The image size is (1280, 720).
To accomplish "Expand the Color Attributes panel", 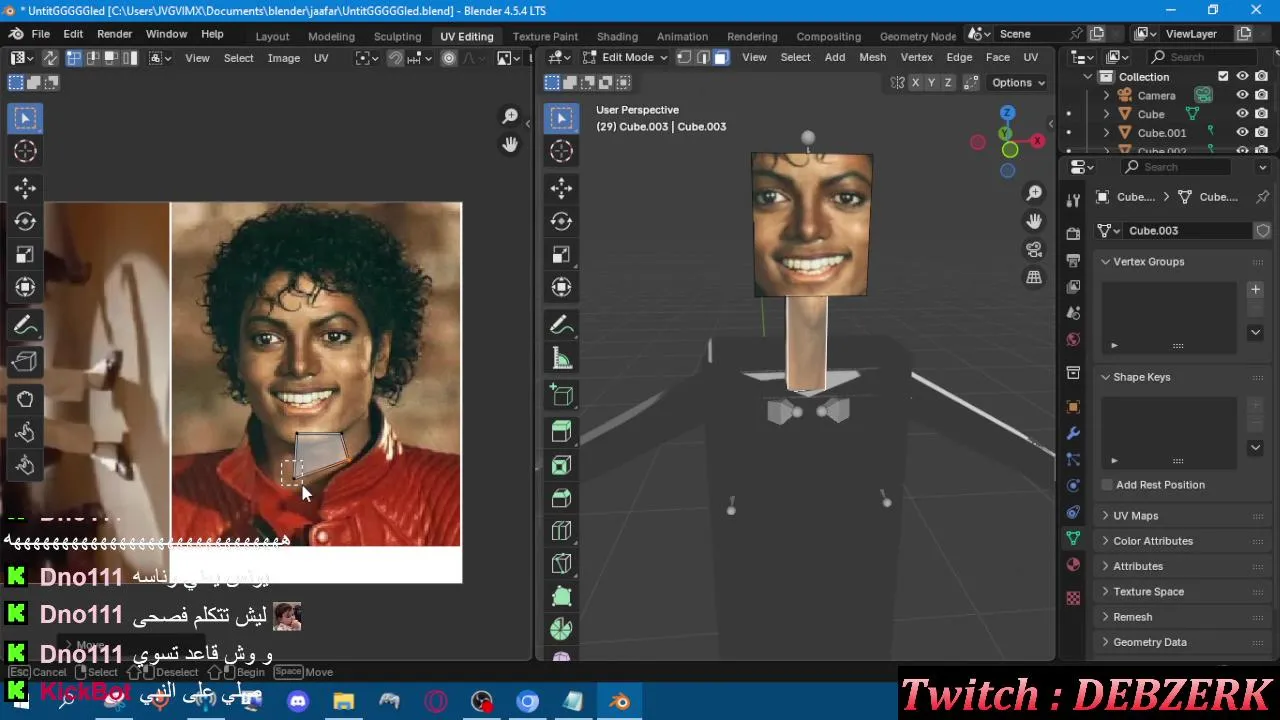I will pyautogui.click(x=1106, y=541).
